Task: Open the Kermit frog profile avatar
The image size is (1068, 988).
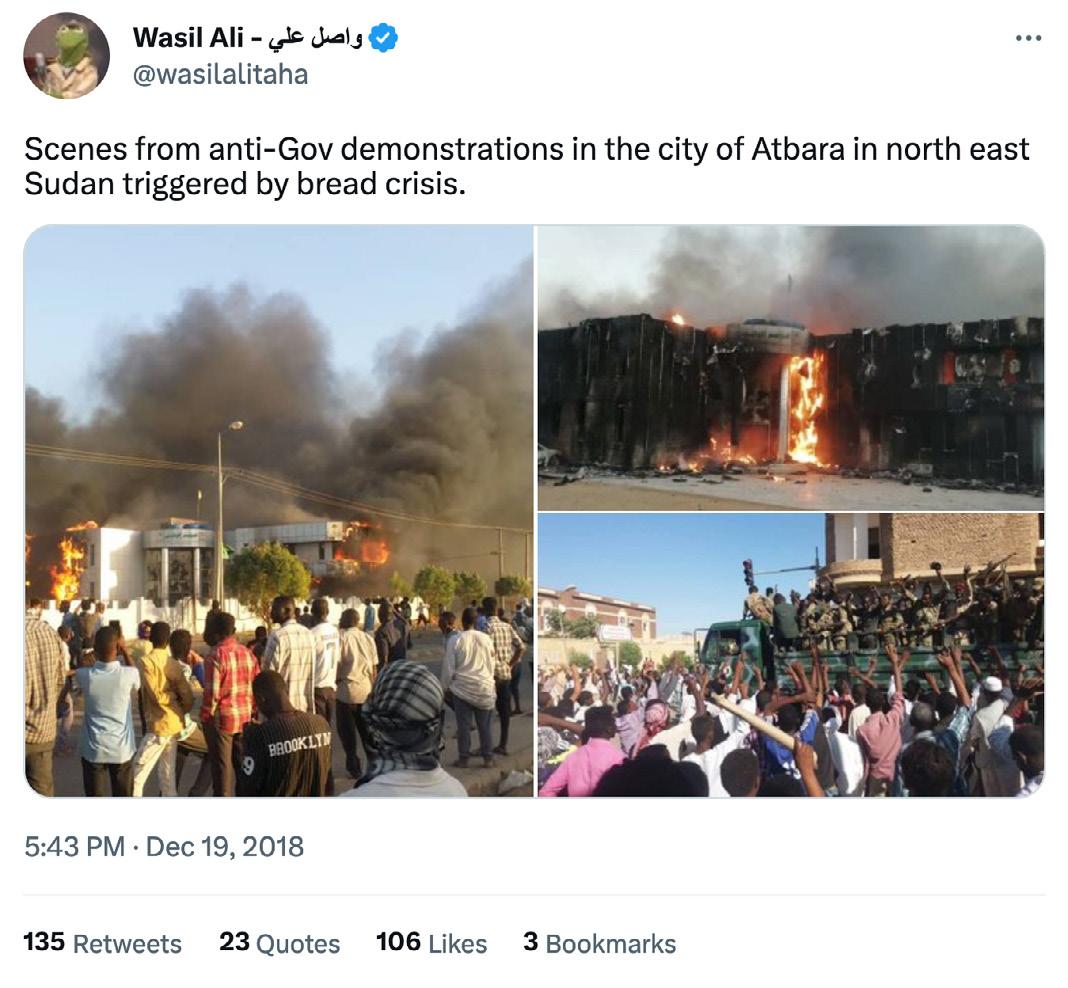Action: pos(66,56)
